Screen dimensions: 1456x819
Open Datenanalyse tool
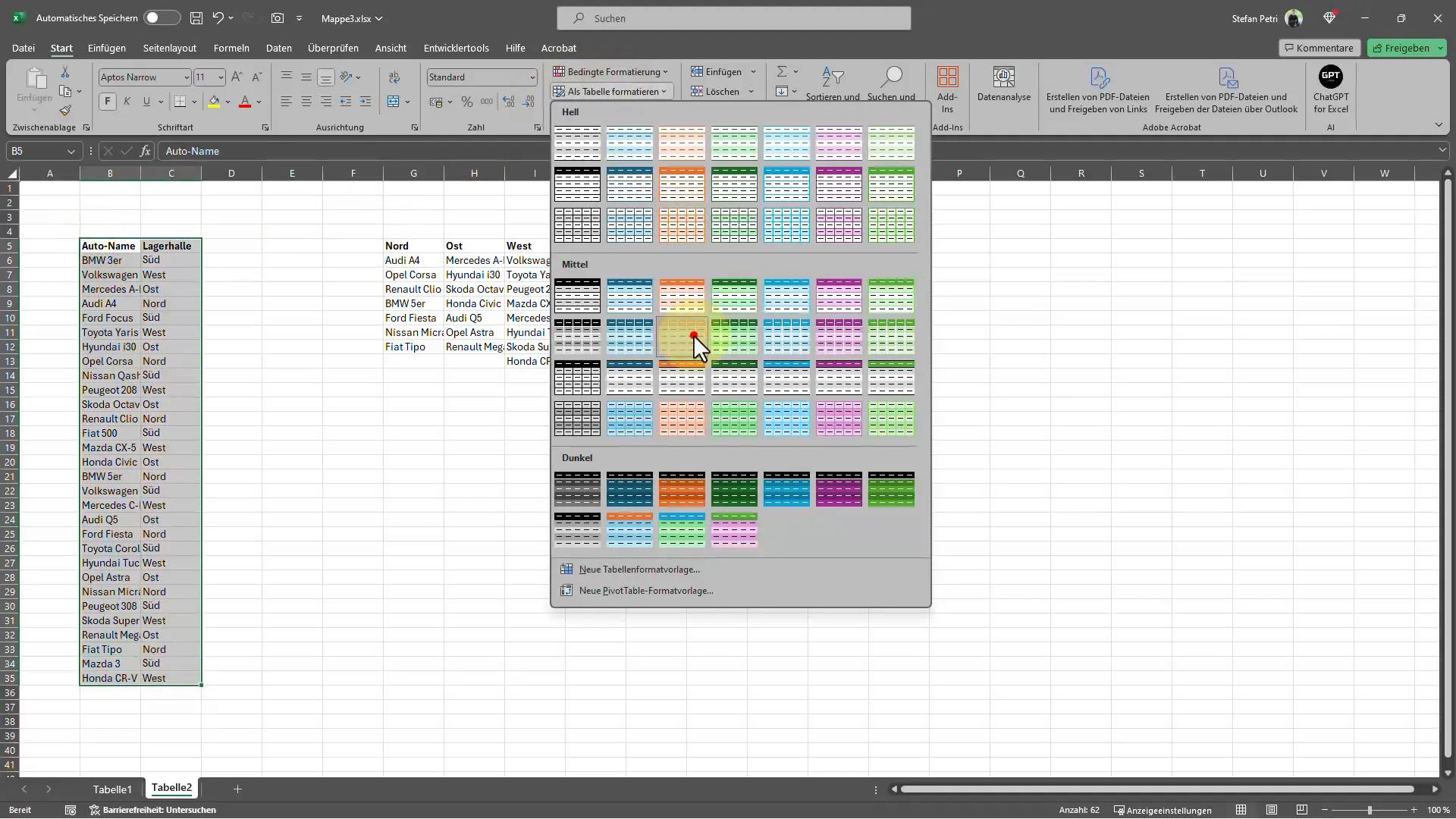(x=1004, y=83)
